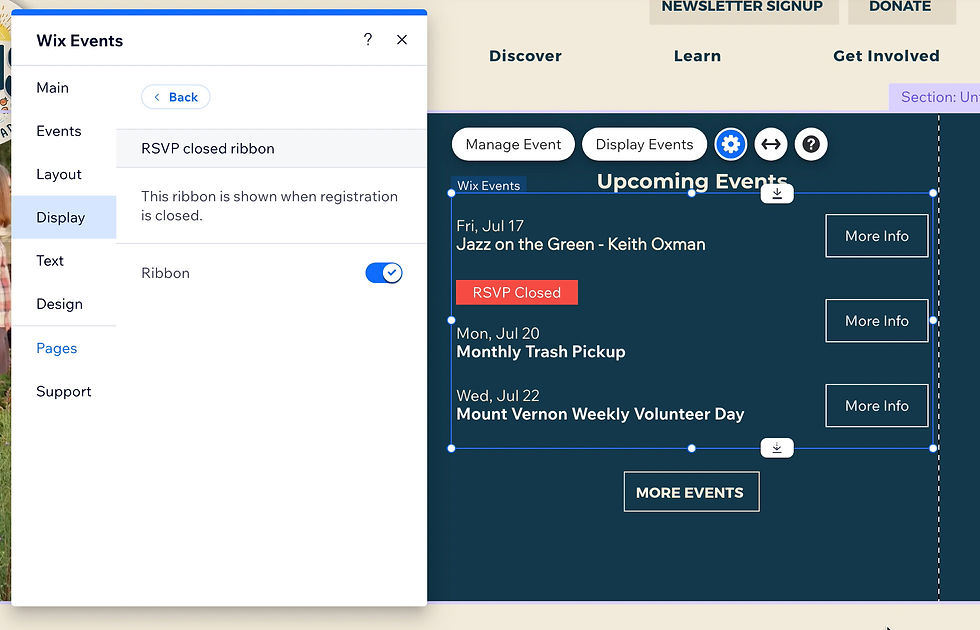
Task: Click the Wix Events widget label
Action: (x=489, y=186)
